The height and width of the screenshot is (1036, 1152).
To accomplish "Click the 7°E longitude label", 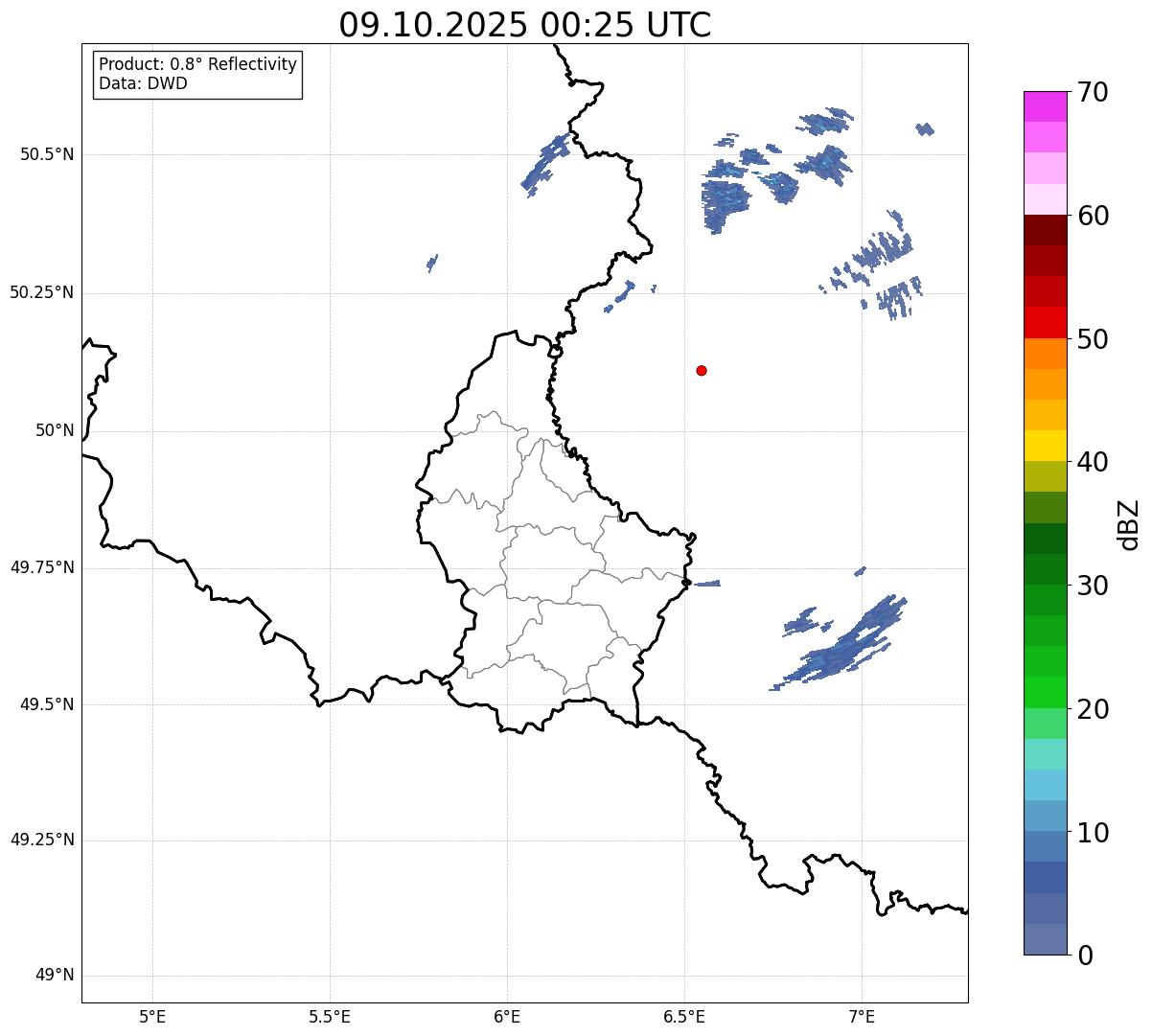I will [x=862, y=1016].
